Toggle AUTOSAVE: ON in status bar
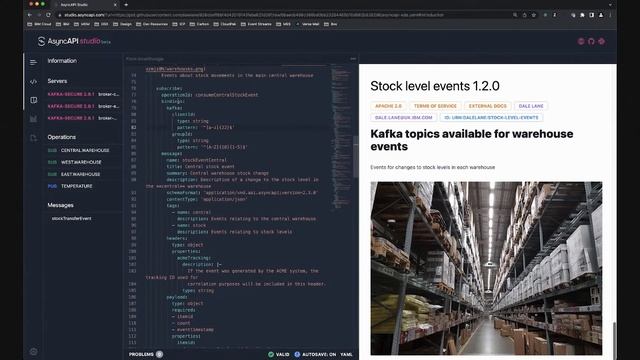 (x=315, y=354)
